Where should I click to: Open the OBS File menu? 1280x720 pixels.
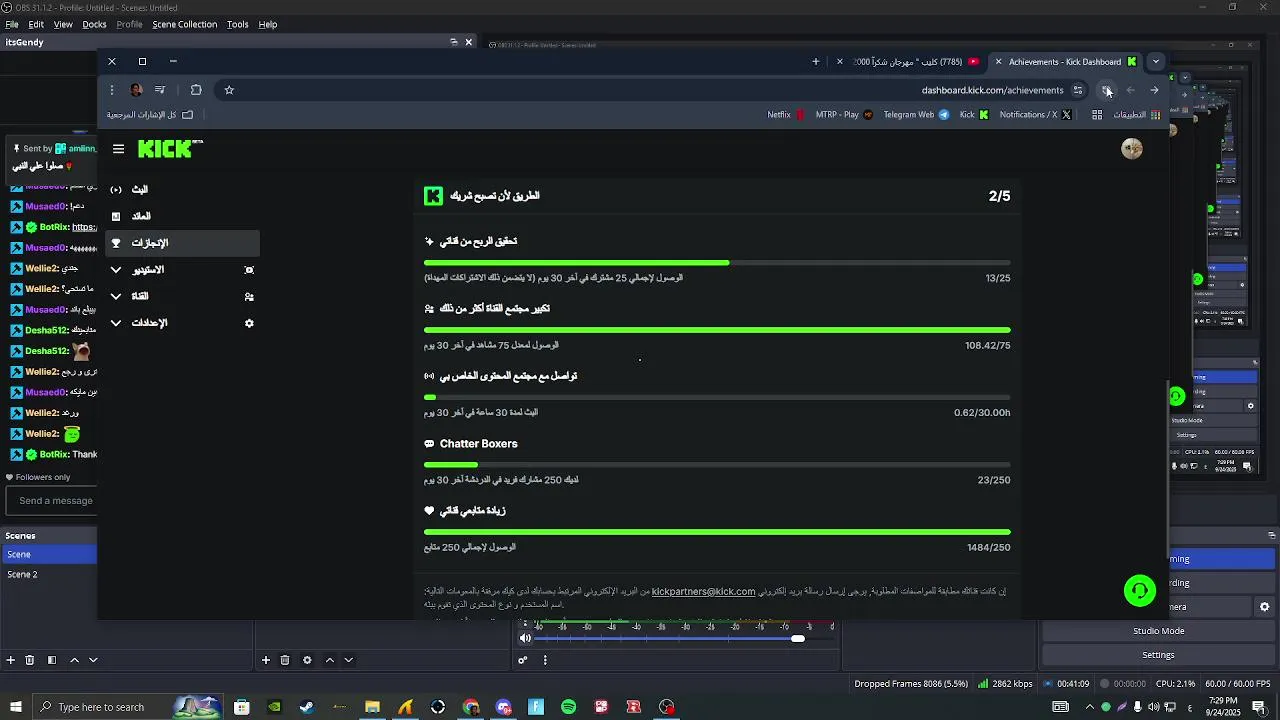tap(12, 24)
